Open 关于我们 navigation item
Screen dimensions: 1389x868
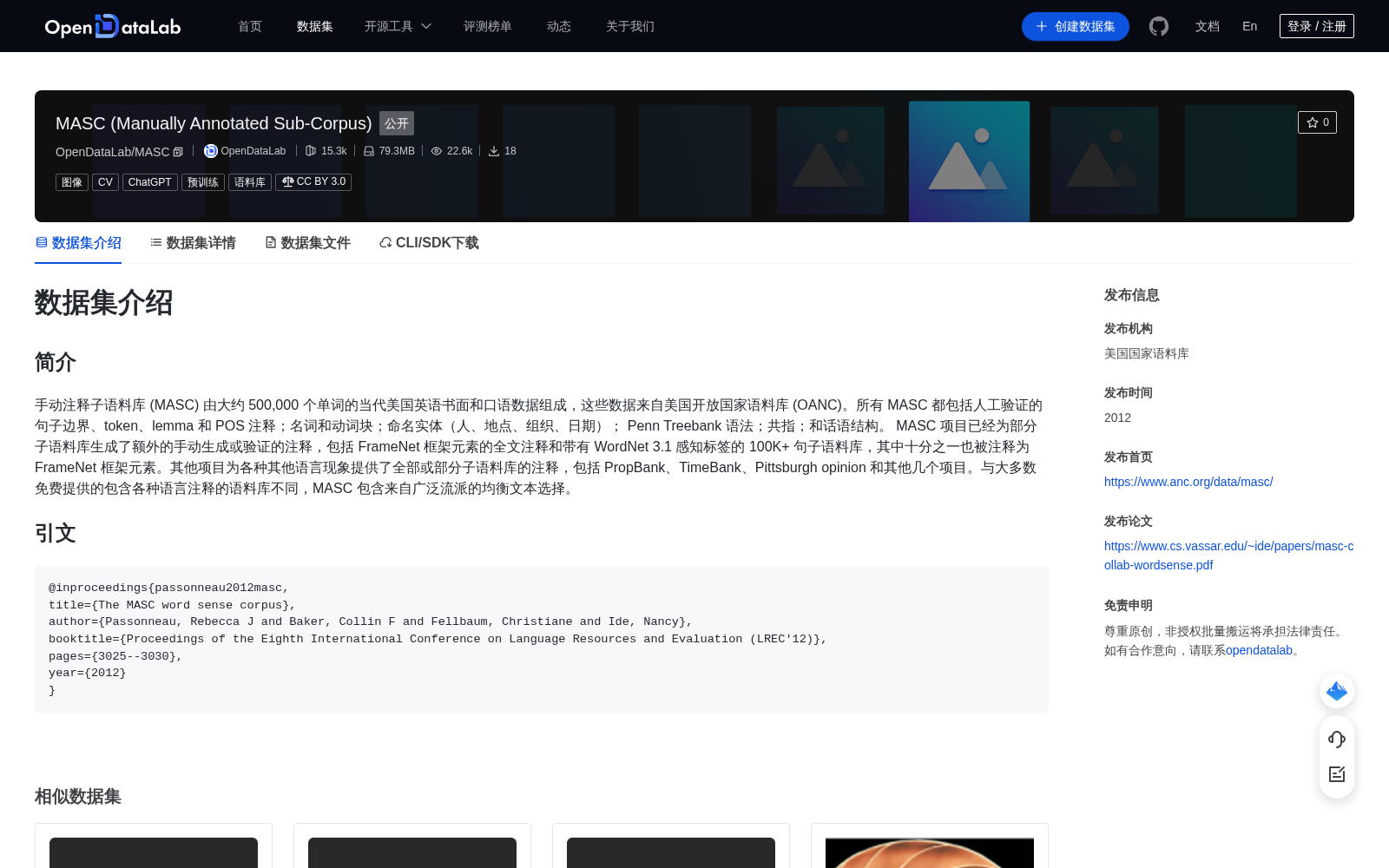(x=630, y=26)
